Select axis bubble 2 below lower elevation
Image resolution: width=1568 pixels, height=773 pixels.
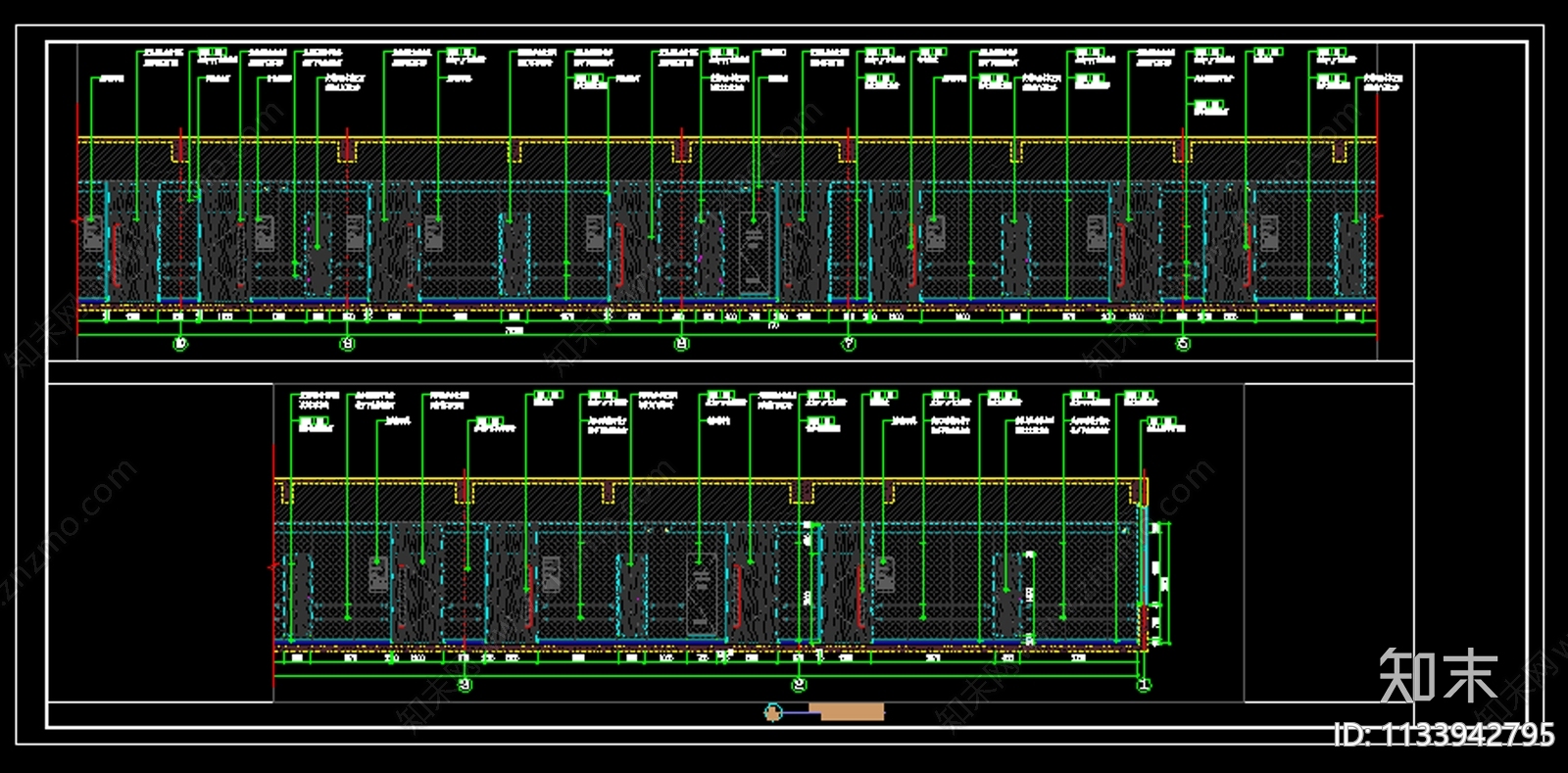(x=799, y=686)
